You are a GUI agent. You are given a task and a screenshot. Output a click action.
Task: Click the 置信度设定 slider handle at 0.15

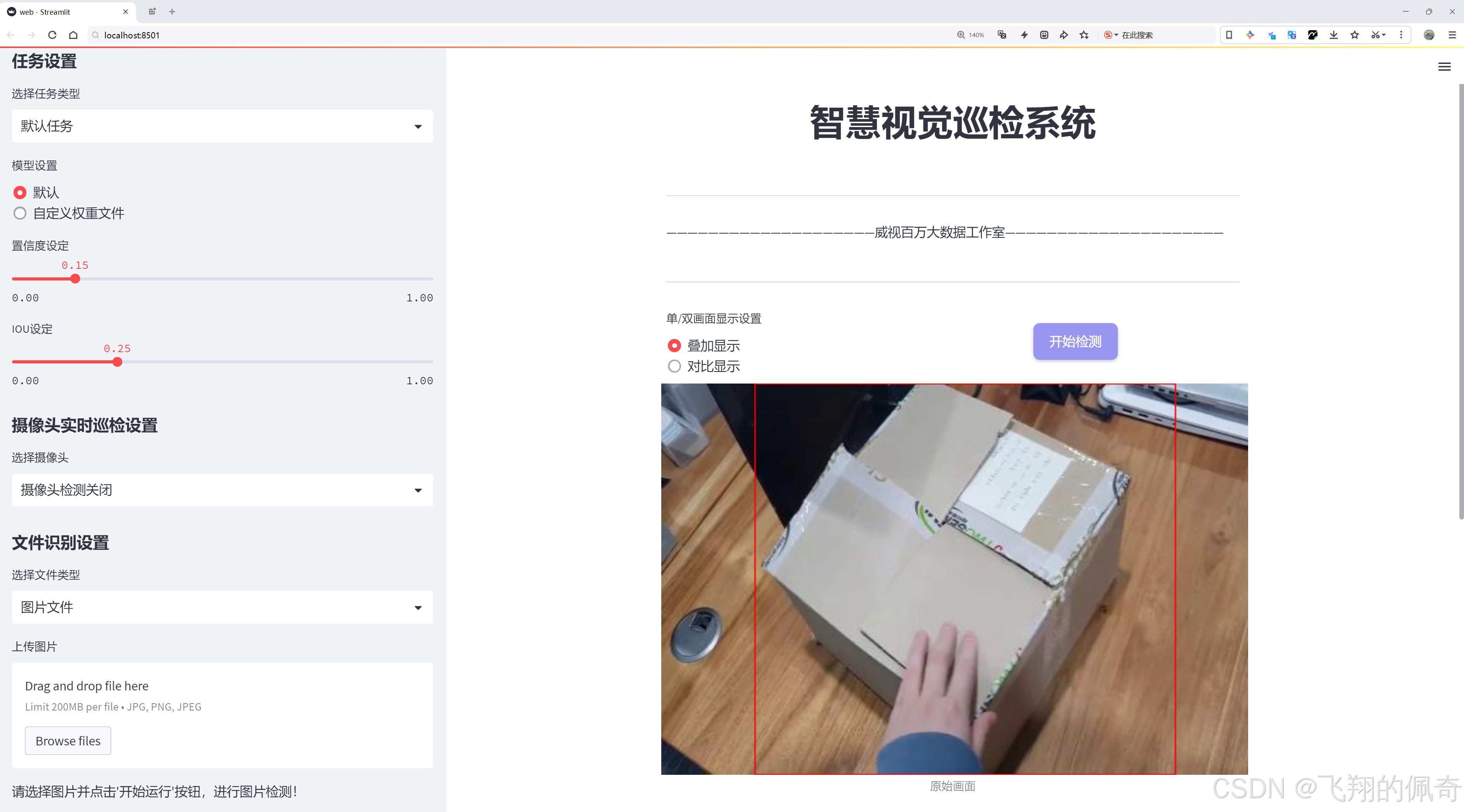(x=75, y=278)
